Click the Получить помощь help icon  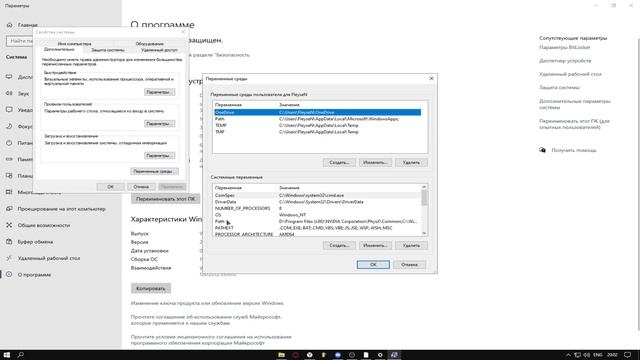(x=542, y=150)
